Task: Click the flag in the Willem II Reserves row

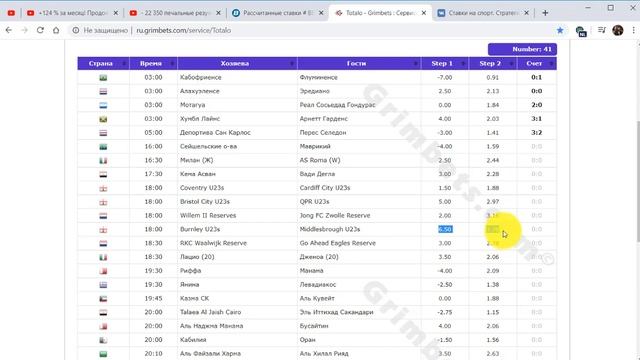Action: (x=103, y=216)
